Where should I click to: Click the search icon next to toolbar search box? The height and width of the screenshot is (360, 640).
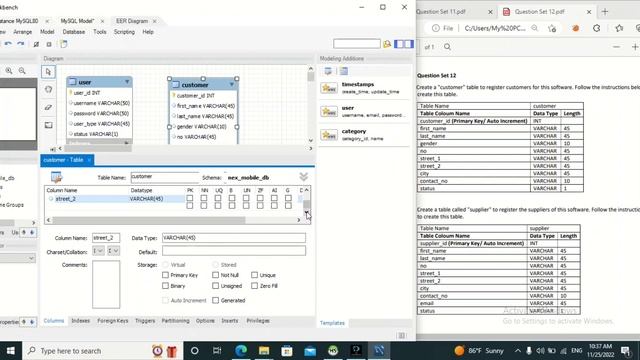point(387,44)
